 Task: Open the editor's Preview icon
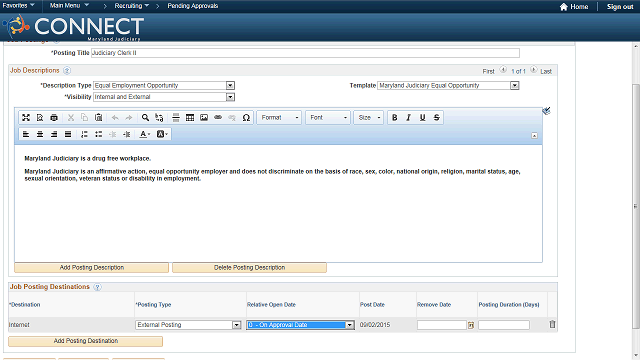[40, 118]
